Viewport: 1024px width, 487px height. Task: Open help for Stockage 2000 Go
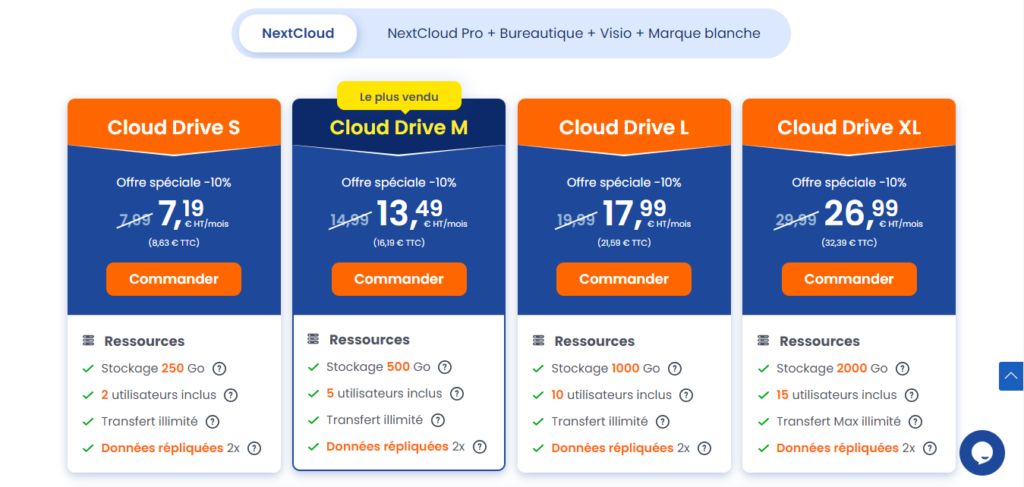902,369
